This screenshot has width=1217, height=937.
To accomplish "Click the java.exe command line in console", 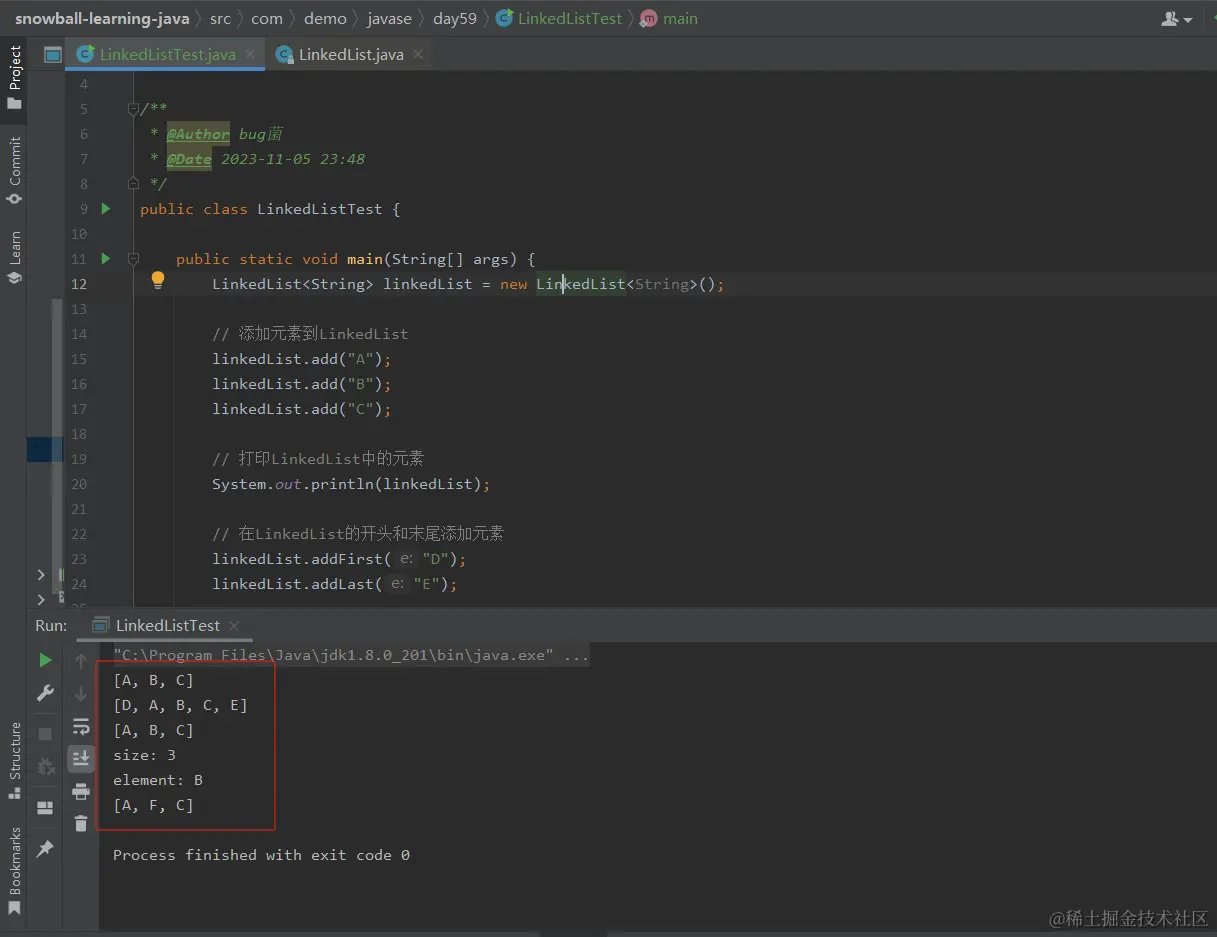I will (x=351, y=655).
